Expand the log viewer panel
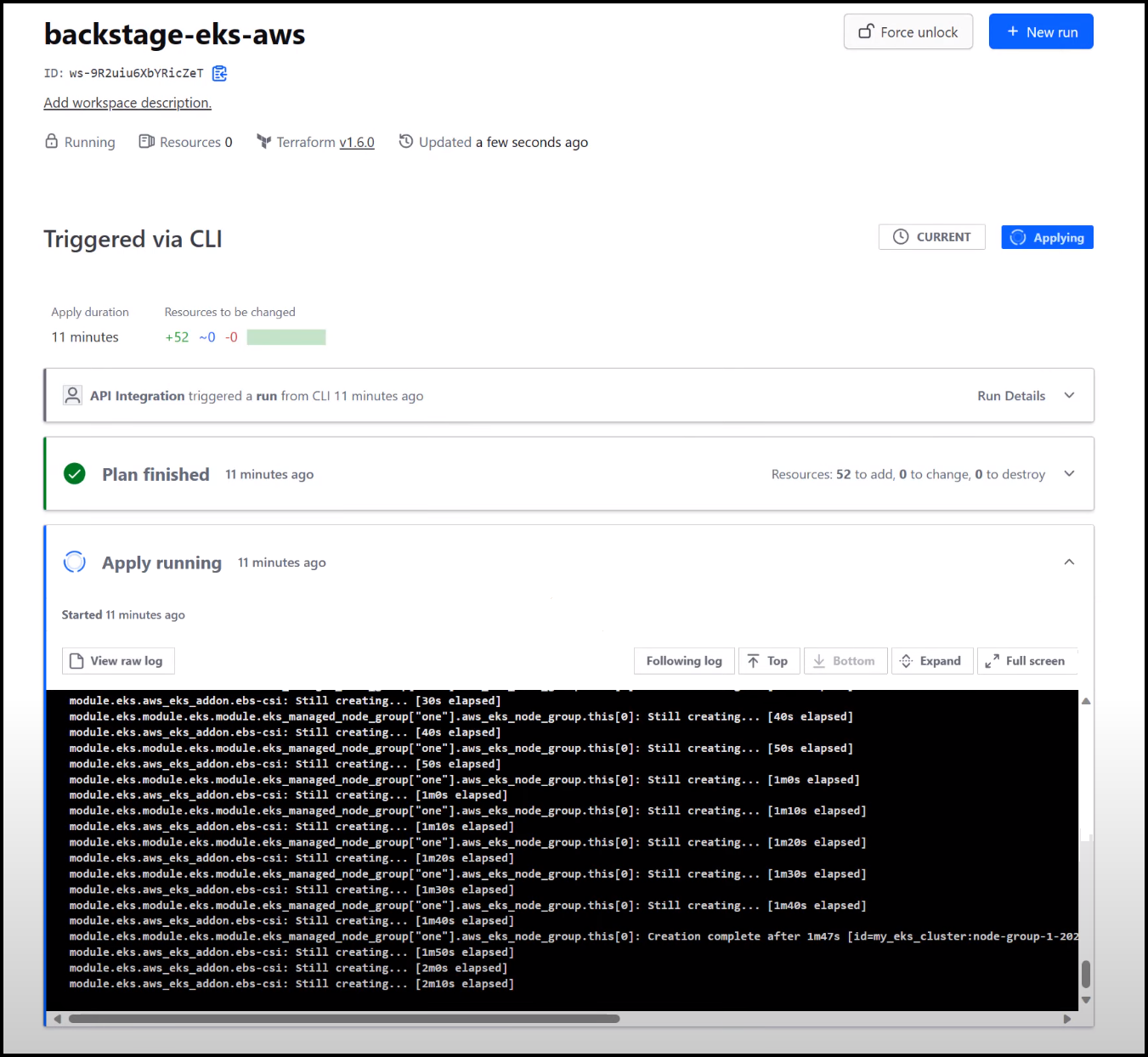Viewport: 1148px width, 1057px height. 932,660
